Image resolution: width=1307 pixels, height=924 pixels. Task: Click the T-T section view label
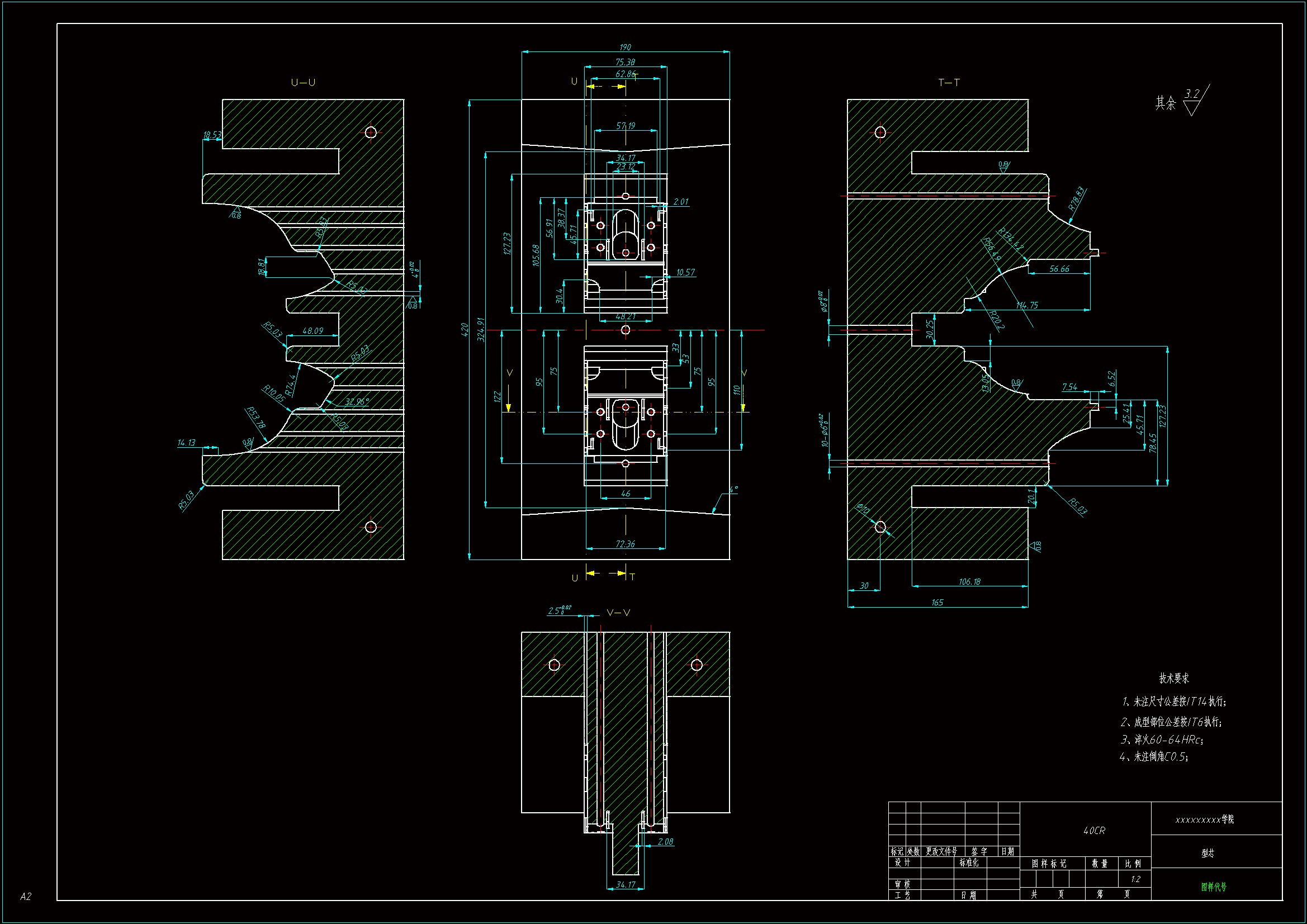click(x=948, y=83)
